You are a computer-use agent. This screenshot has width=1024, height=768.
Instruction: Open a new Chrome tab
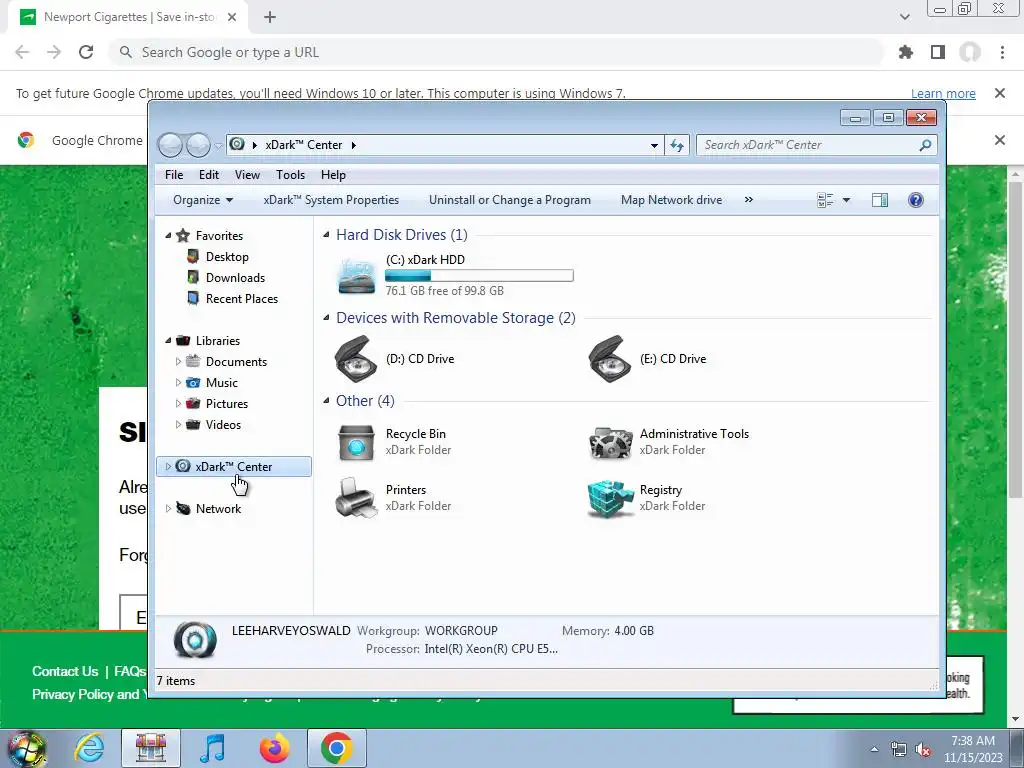(x=270, y=18)
